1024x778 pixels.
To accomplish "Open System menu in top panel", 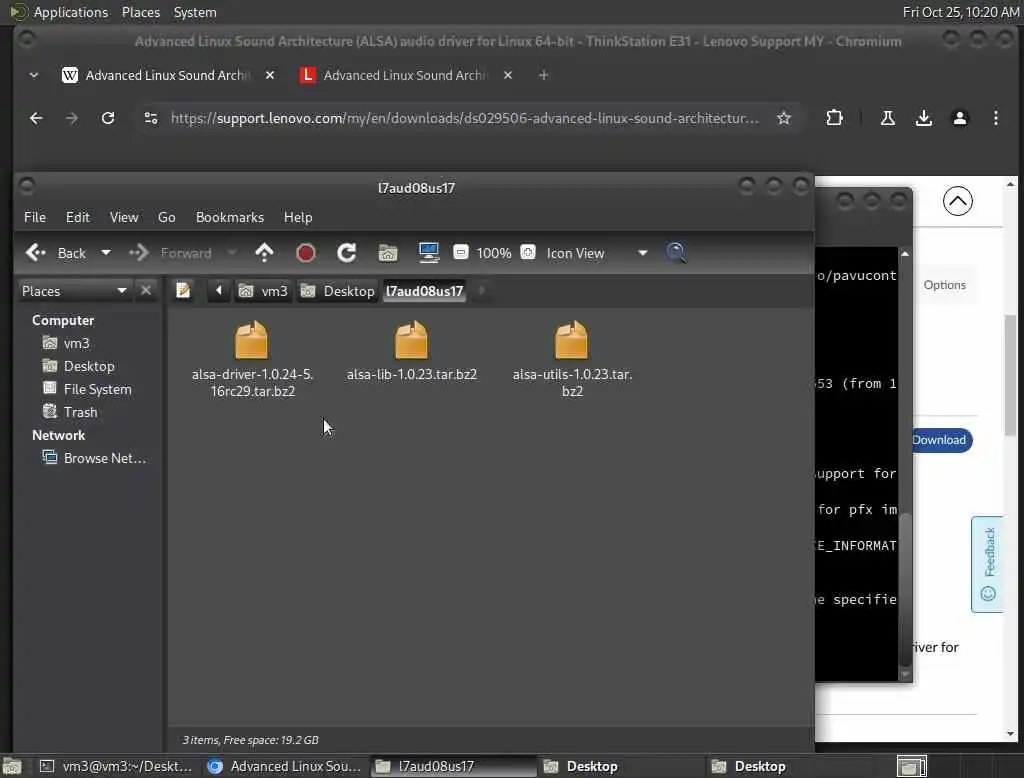I will pos(195,12).
